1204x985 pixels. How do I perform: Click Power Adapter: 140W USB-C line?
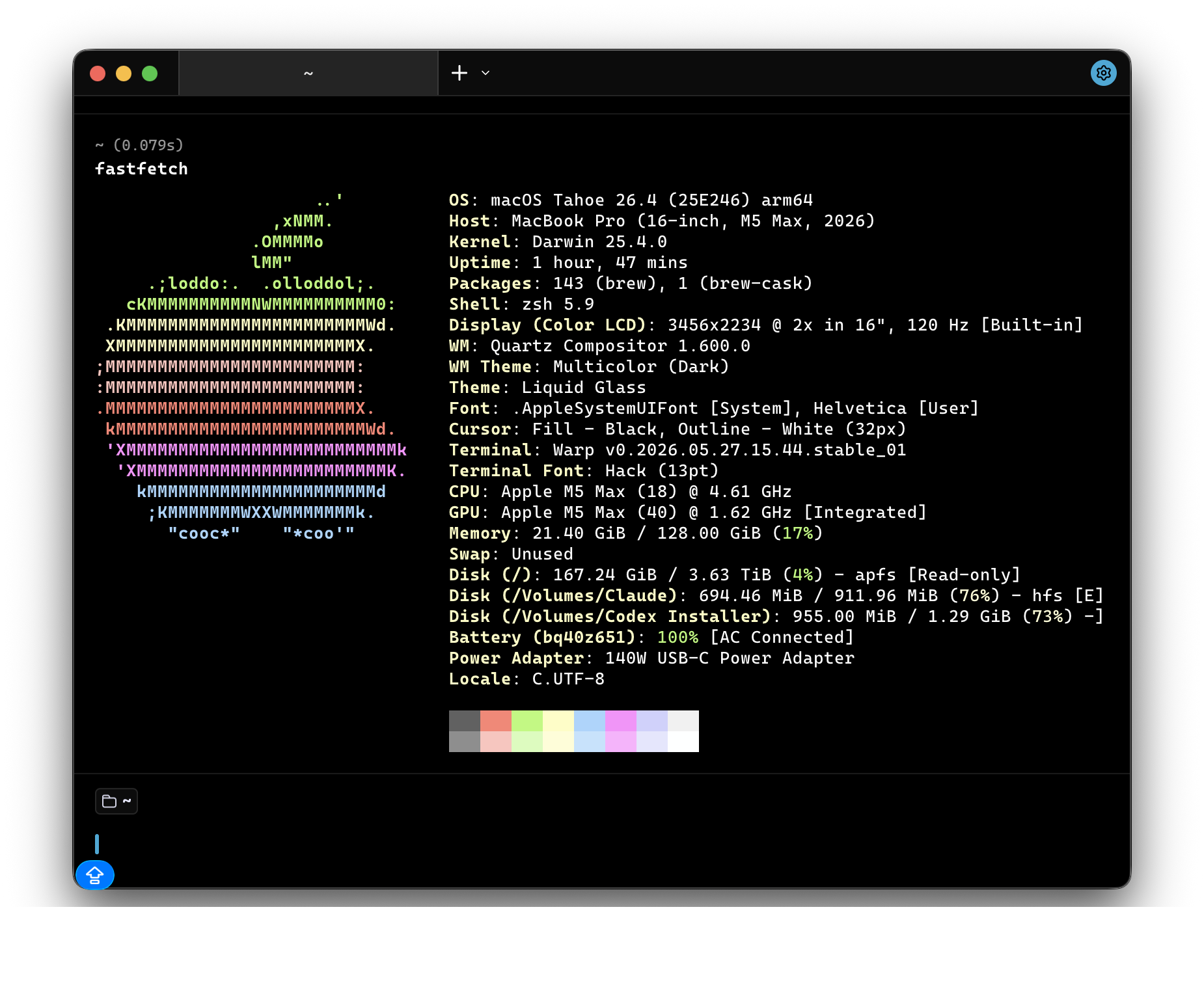pos(651,658)
